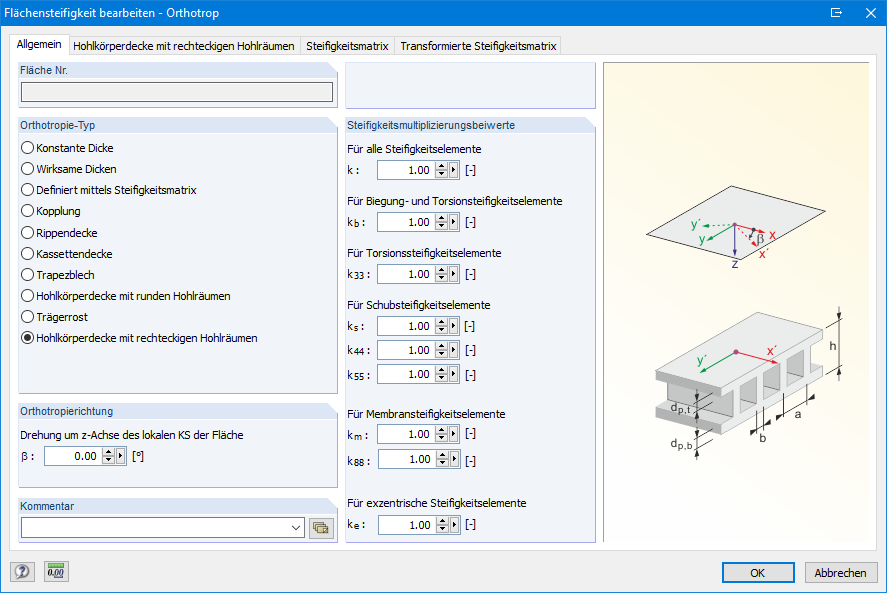Open the saved comments manager icon
The width and height of the screenshot is (887, 593).
click(322, 527)
